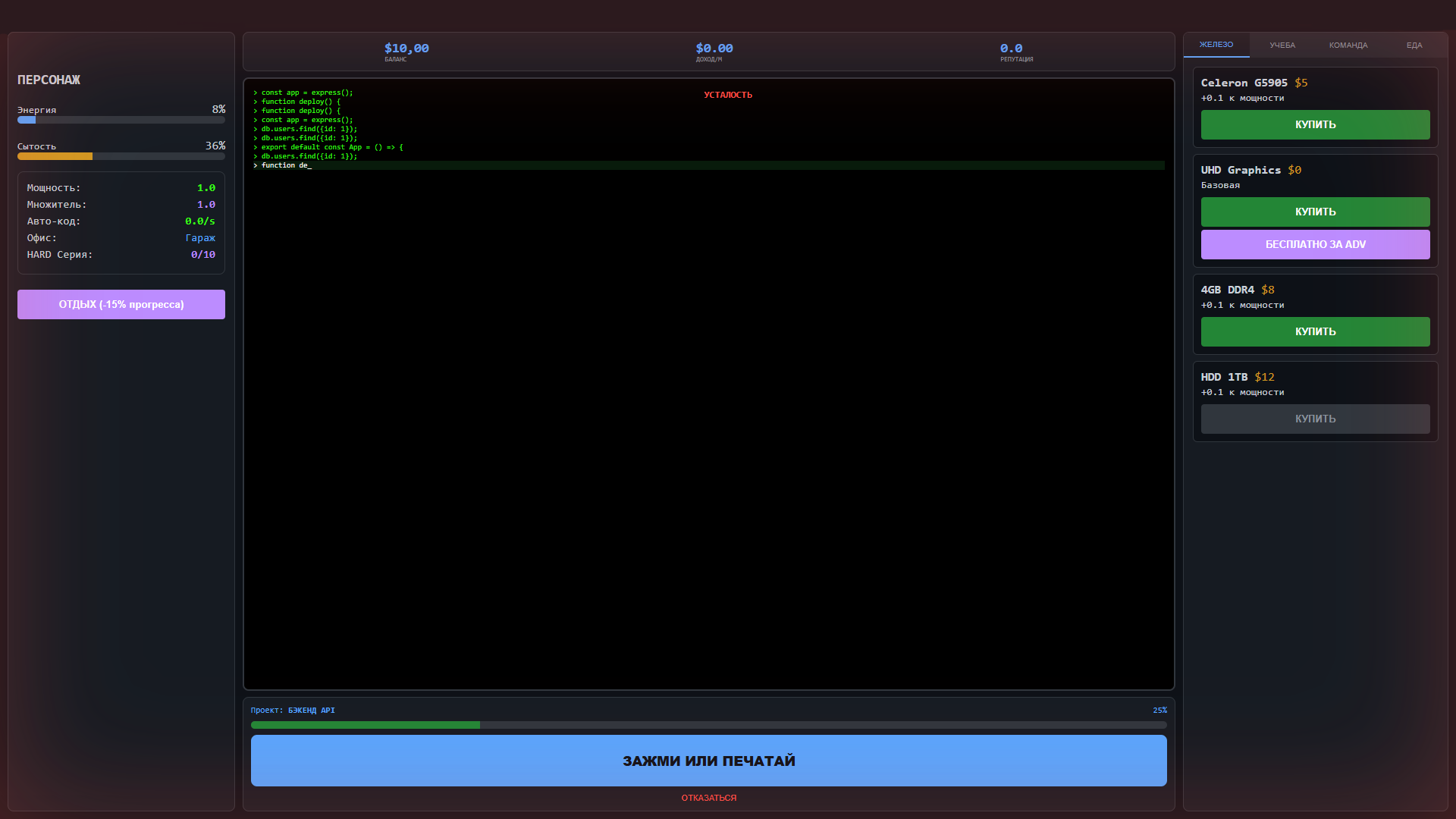
Task: Click КУПИТЬ under HDD 1TB
Action: tap(1314, 419)
